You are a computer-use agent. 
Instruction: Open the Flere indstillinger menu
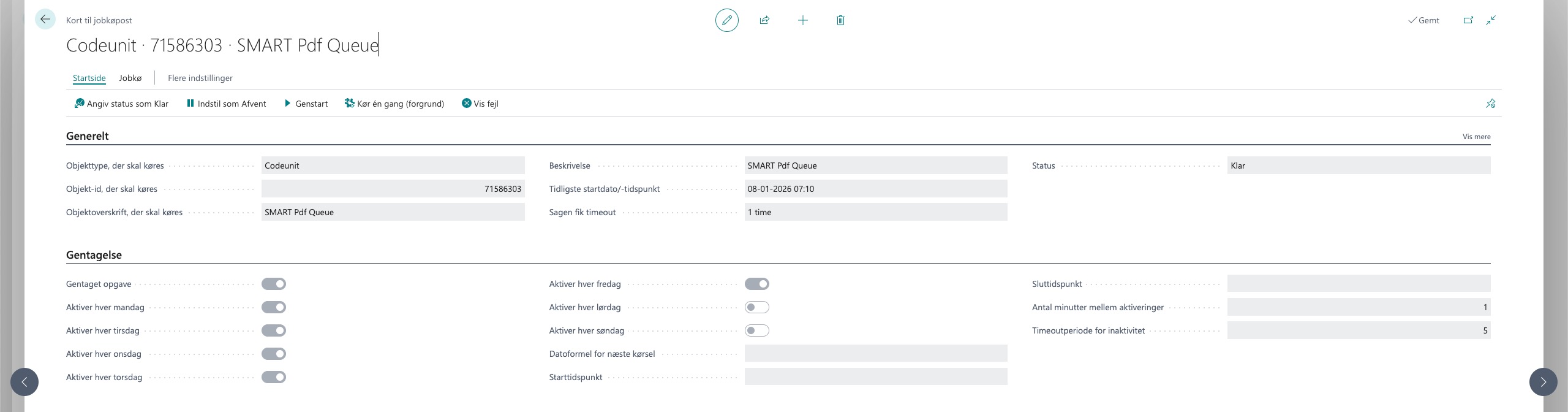click(x=200, y=78)
